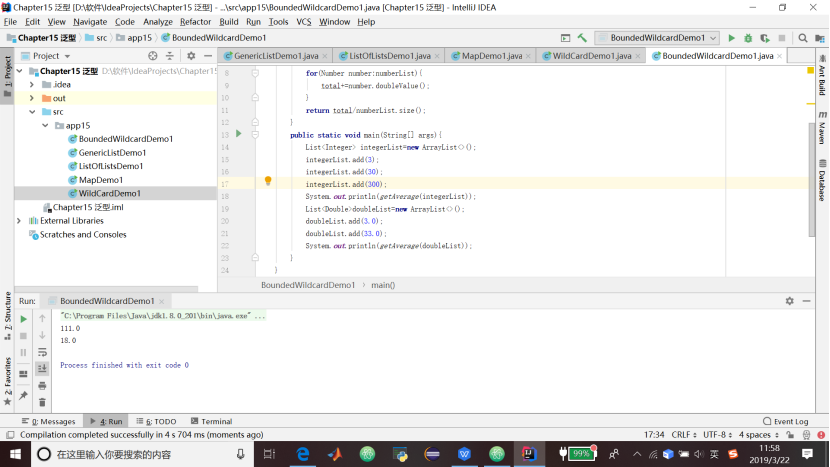Toggle Scroll to End in Run console
The image size is (830, 467).
(42, 368)
